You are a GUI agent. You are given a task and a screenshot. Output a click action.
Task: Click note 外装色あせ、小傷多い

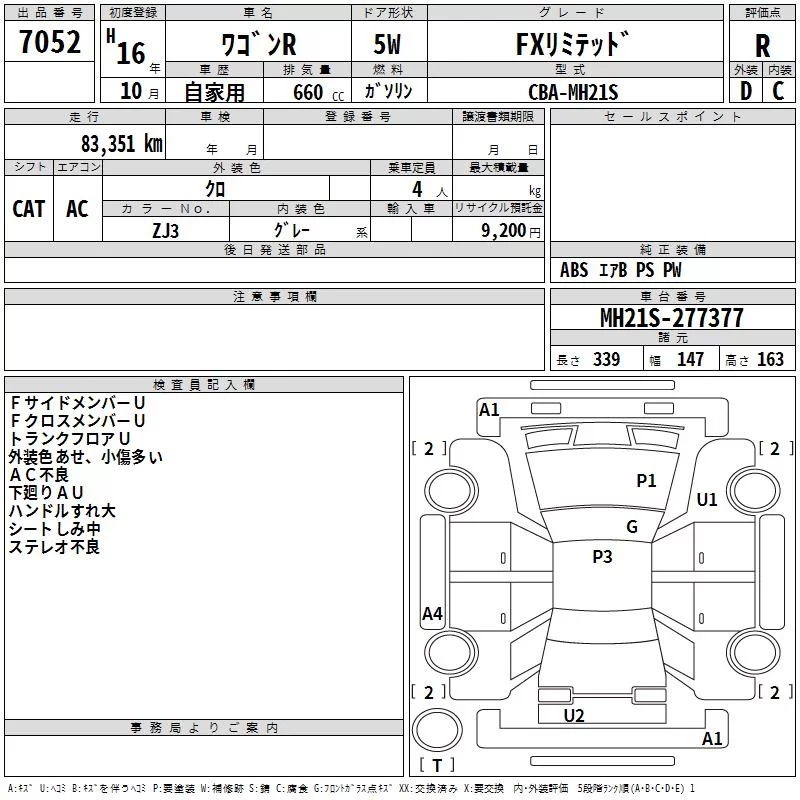[x=86, y=457]
